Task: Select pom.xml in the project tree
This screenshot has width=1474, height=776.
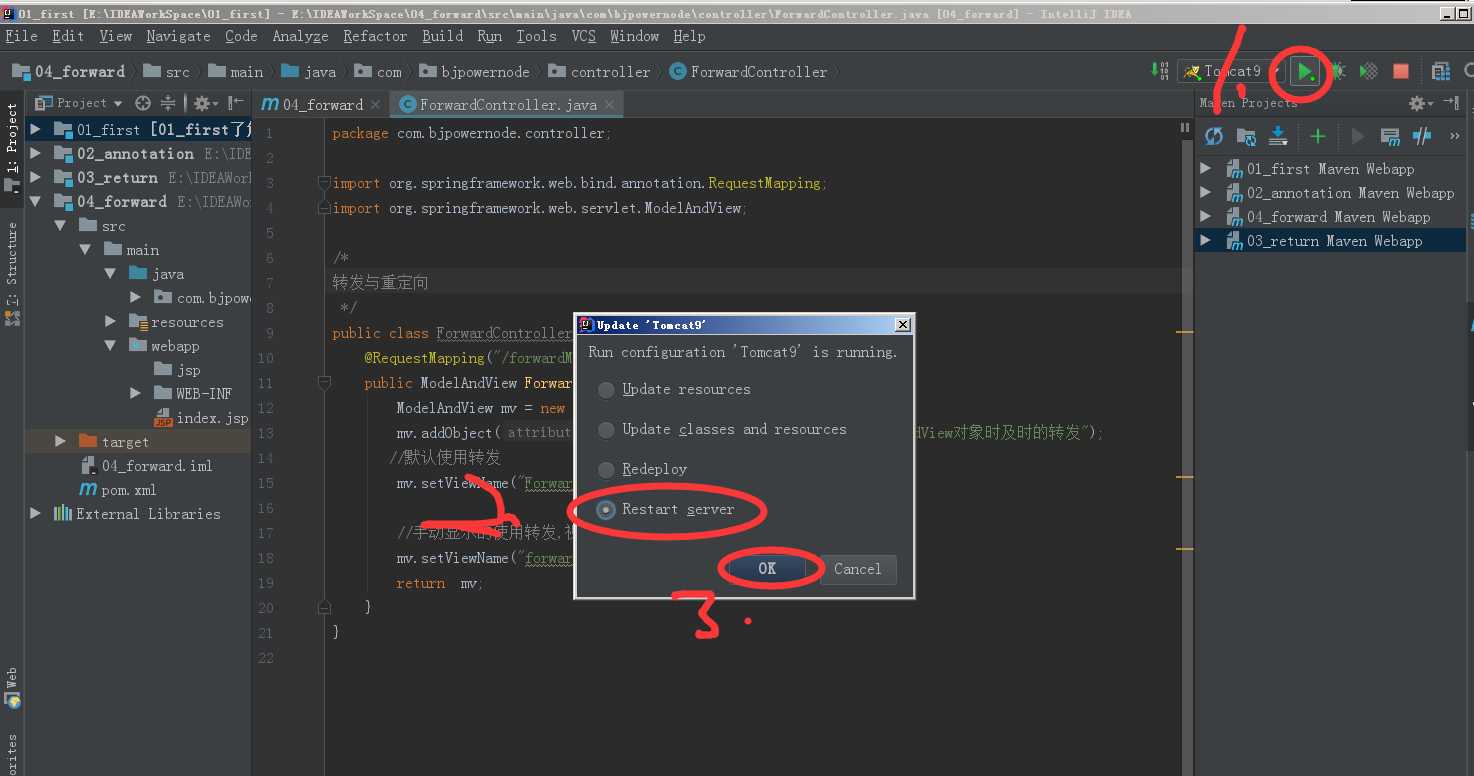Action: [117, 490]
